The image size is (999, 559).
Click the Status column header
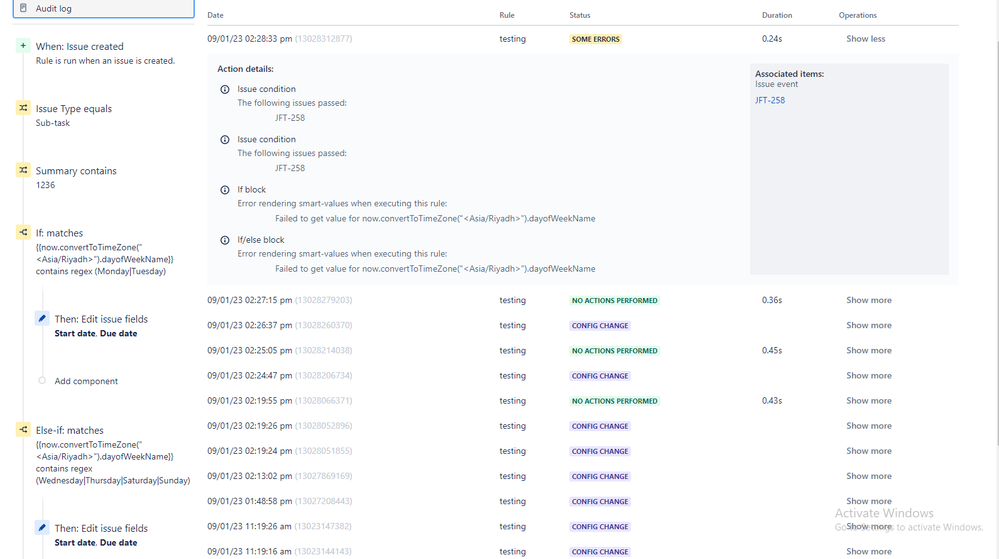pos(580,15)
